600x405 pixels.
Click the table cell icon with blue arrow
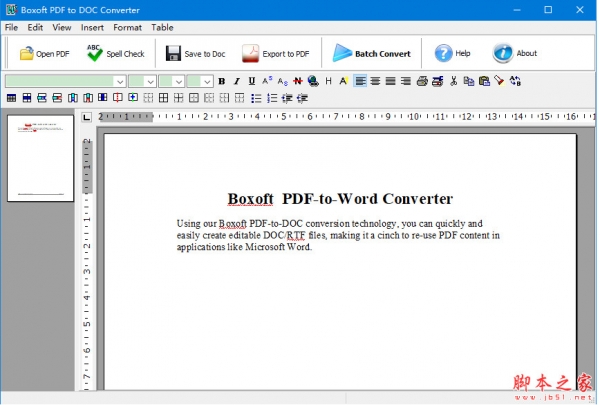coord(133,98)
